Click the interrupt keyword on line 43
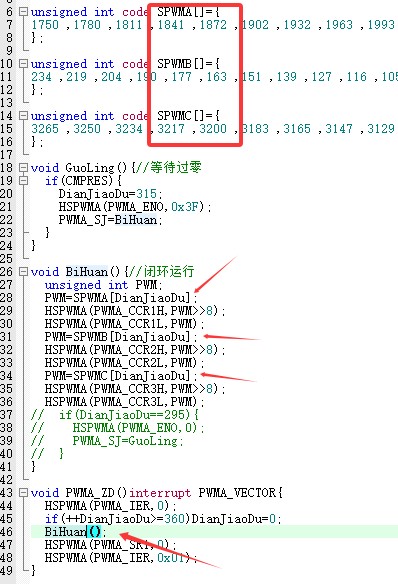 click(160, 493)
